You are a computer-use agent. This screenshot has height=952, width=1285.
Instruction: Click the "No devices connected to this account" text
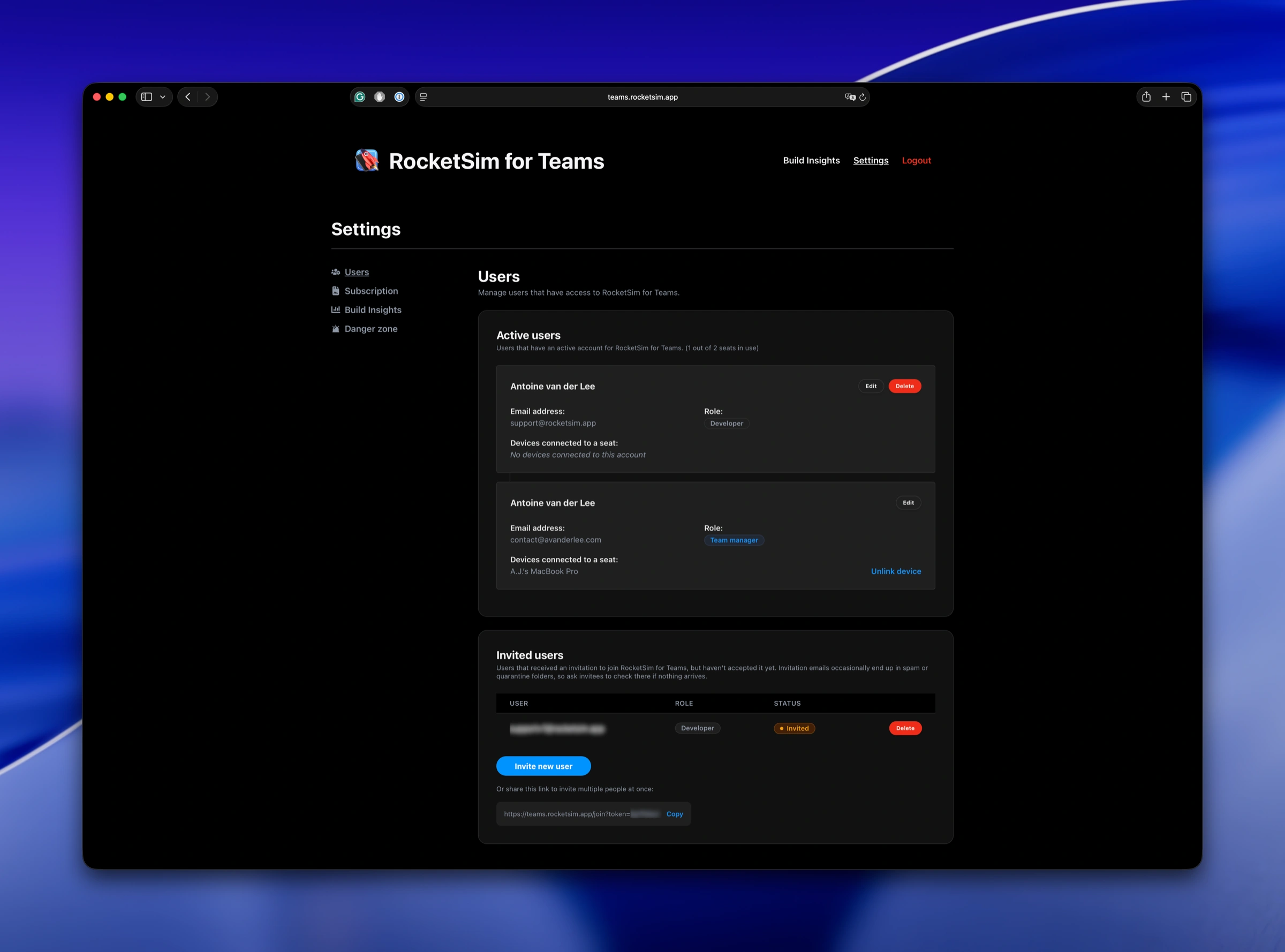tap(577, 455)
